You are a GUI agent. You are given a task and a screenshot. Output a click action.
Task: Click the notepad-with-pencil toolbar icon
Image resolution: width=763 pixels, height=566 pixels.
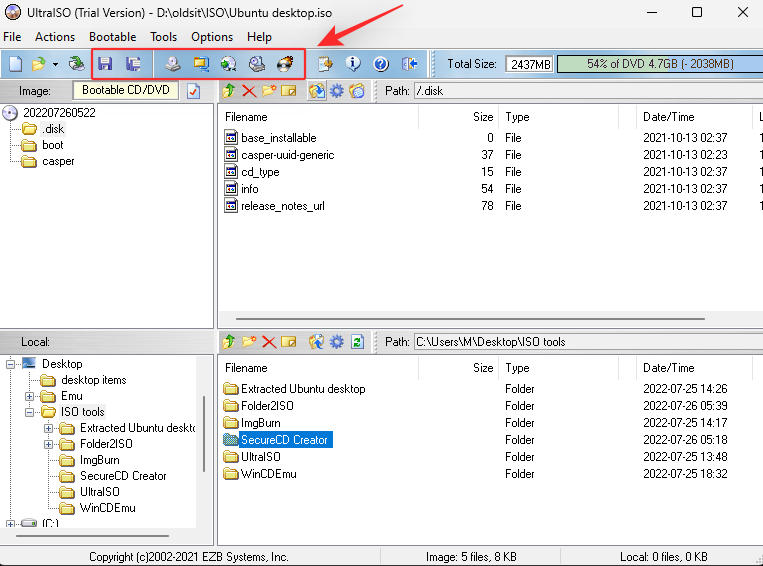(325, 64)
